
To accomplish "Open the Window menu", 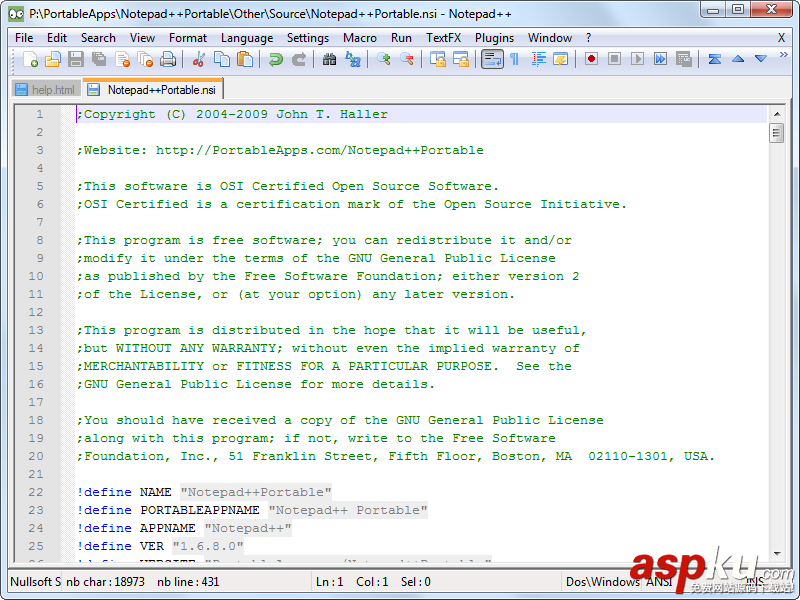I will 549,38.
